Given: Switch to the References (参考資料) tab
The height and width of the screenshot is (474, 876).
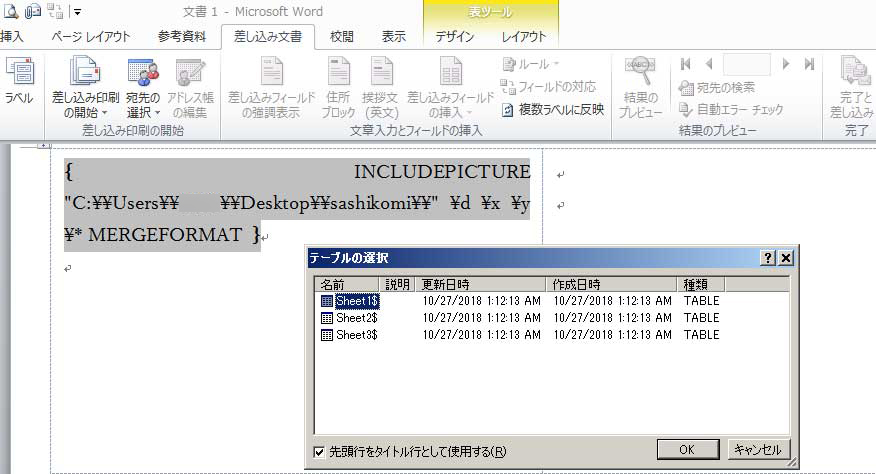Looking at the screenshot, I should (182, 37).
